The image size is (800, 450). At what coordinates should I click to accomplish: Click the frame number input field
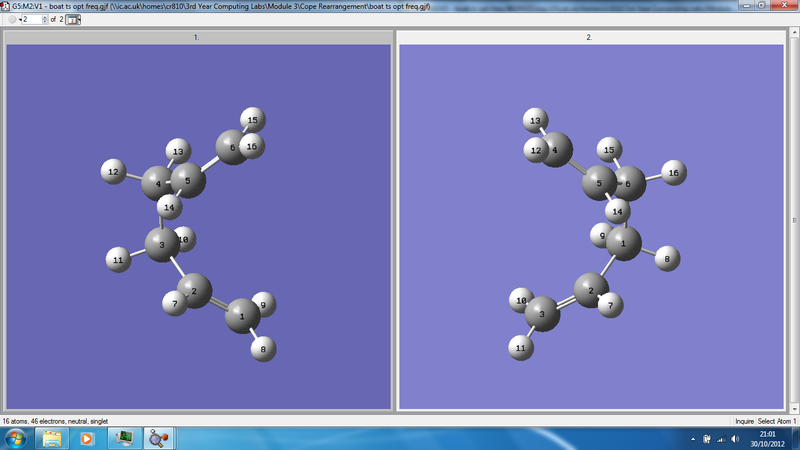click(30, 19)
